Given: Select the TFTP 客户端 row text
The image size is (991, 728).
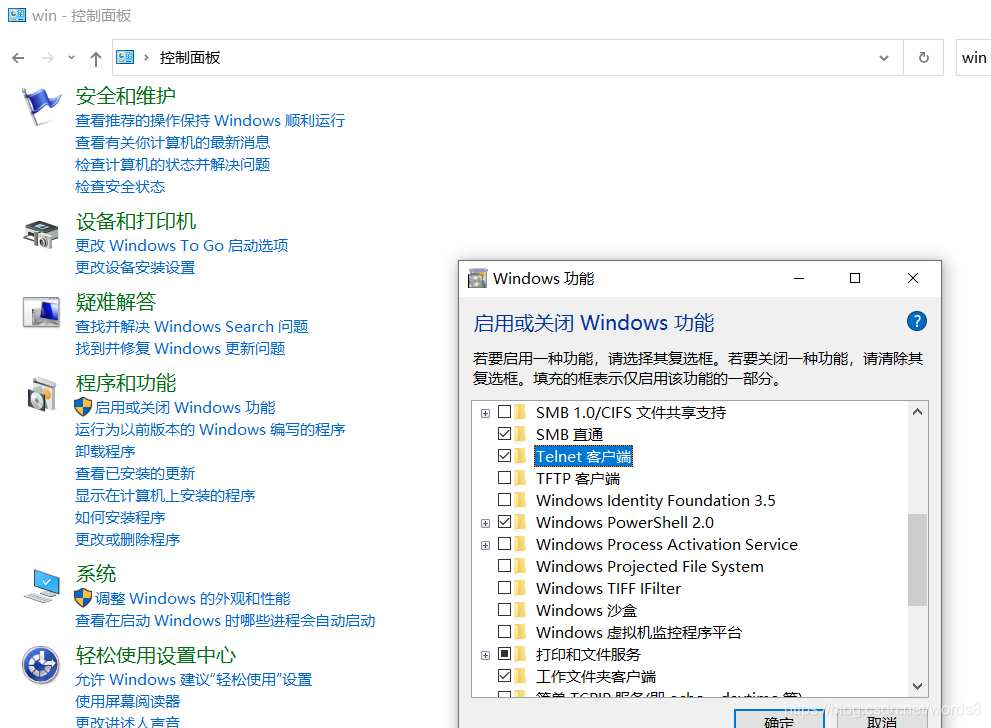Looking at the screenshot, I should 578,478.
